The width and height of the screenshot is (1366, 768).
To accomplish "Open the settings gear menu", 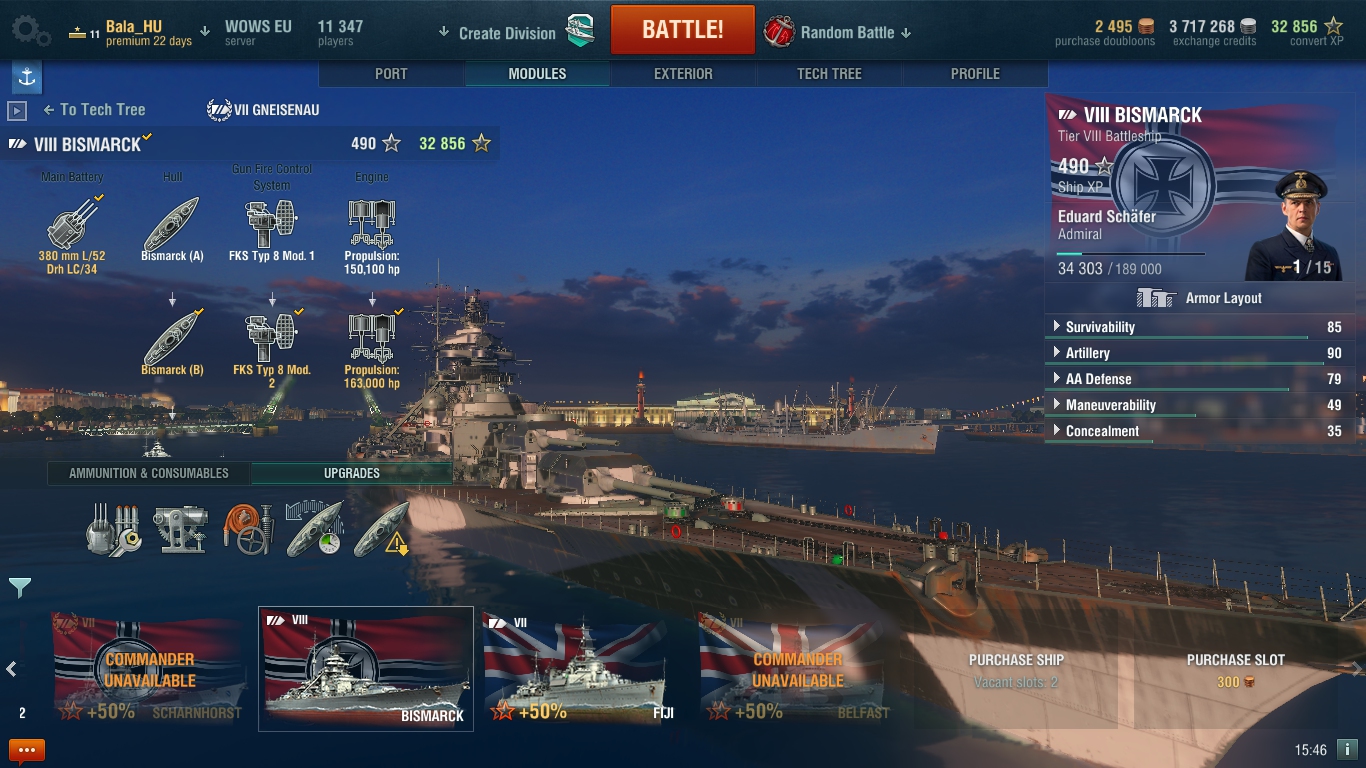I will coord(30,31).
